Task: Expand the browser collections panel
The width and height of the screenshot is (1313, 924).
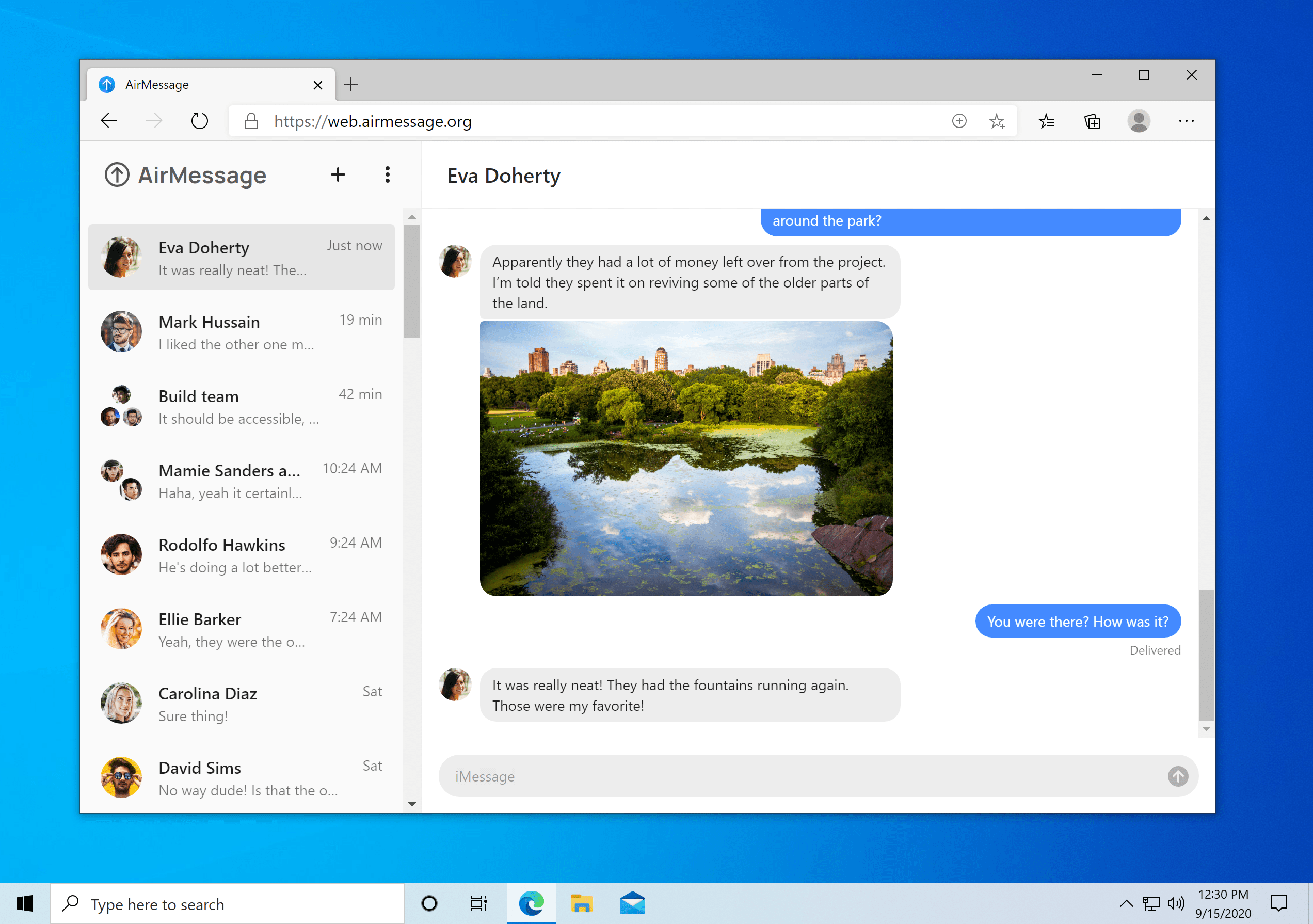Action: click(x=1092, y=122)
